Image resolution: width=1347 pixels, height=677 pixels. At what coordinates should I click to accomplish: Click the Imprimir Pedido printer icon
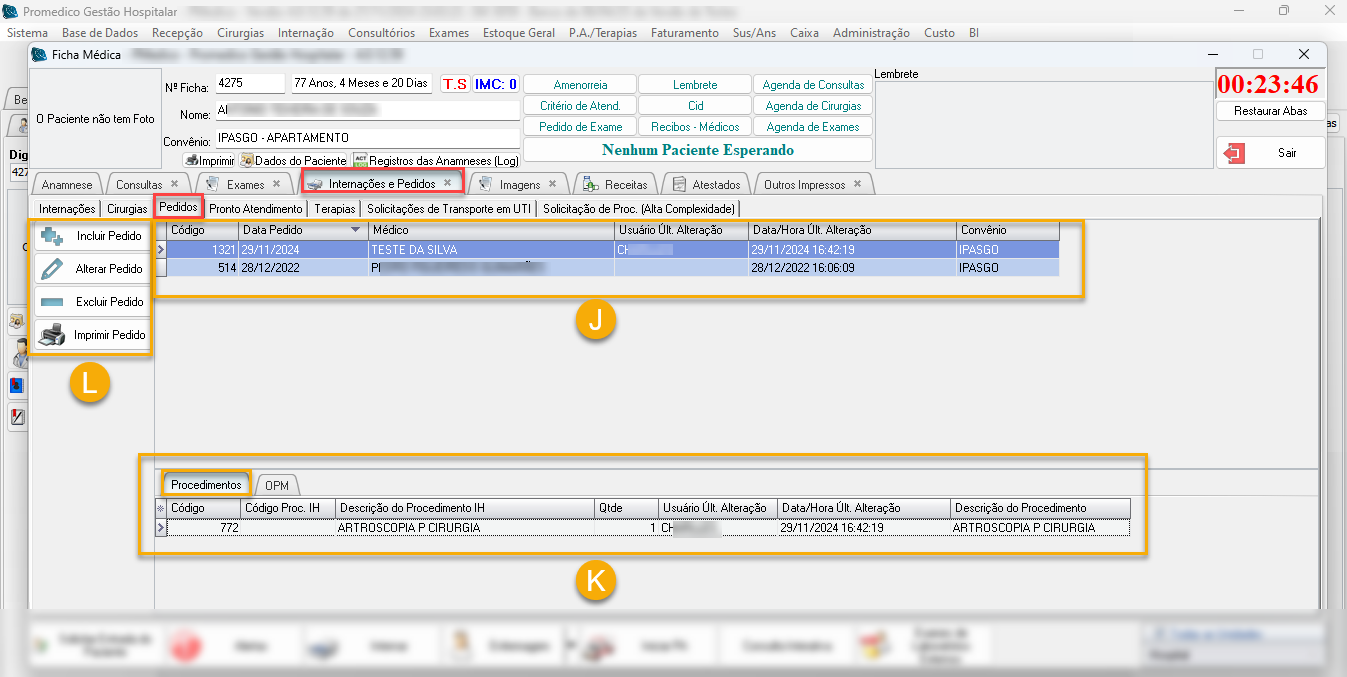51,335
